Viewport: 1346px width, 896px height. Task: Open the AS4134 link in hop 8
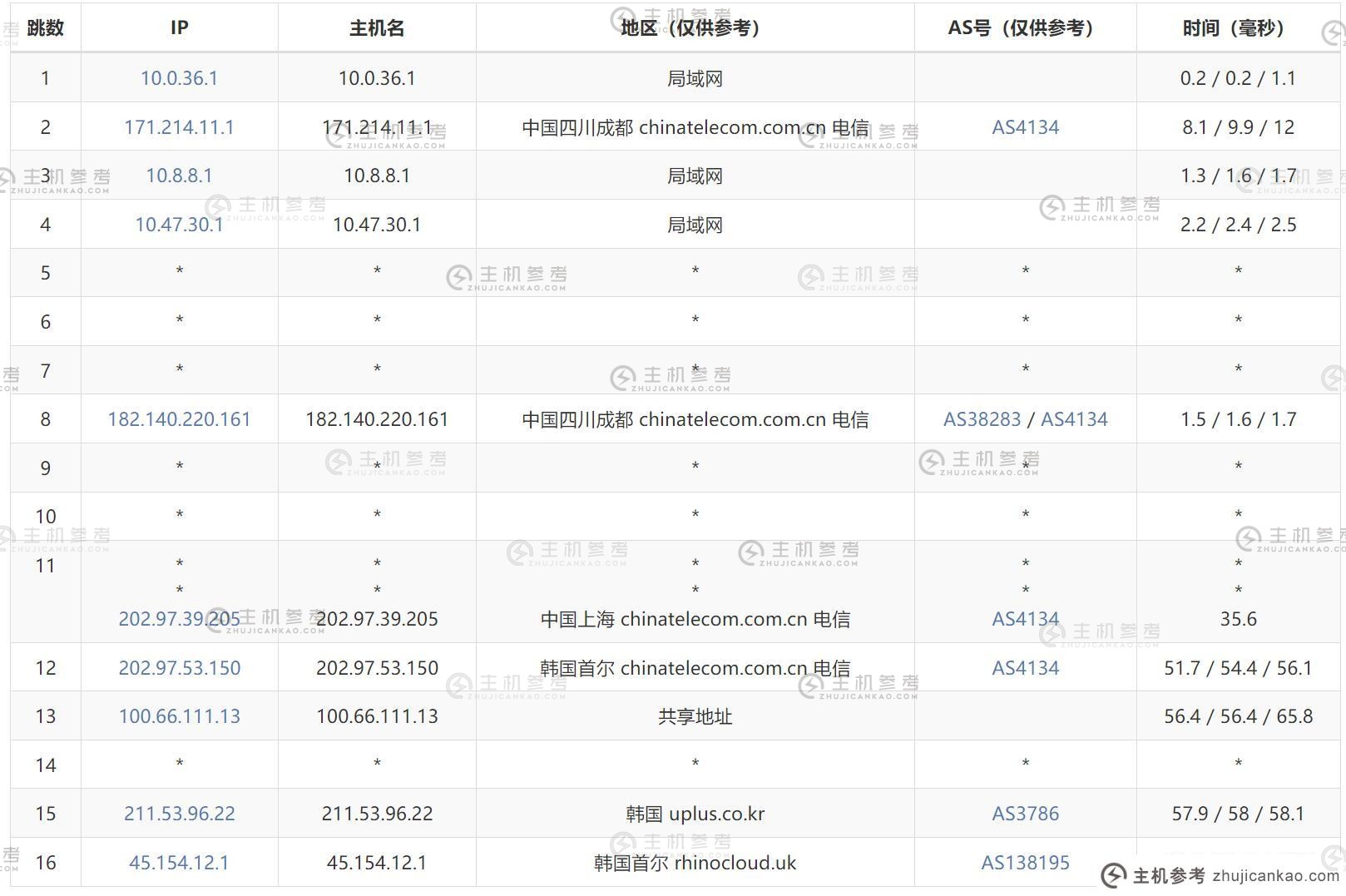[x=1074, y=419]
